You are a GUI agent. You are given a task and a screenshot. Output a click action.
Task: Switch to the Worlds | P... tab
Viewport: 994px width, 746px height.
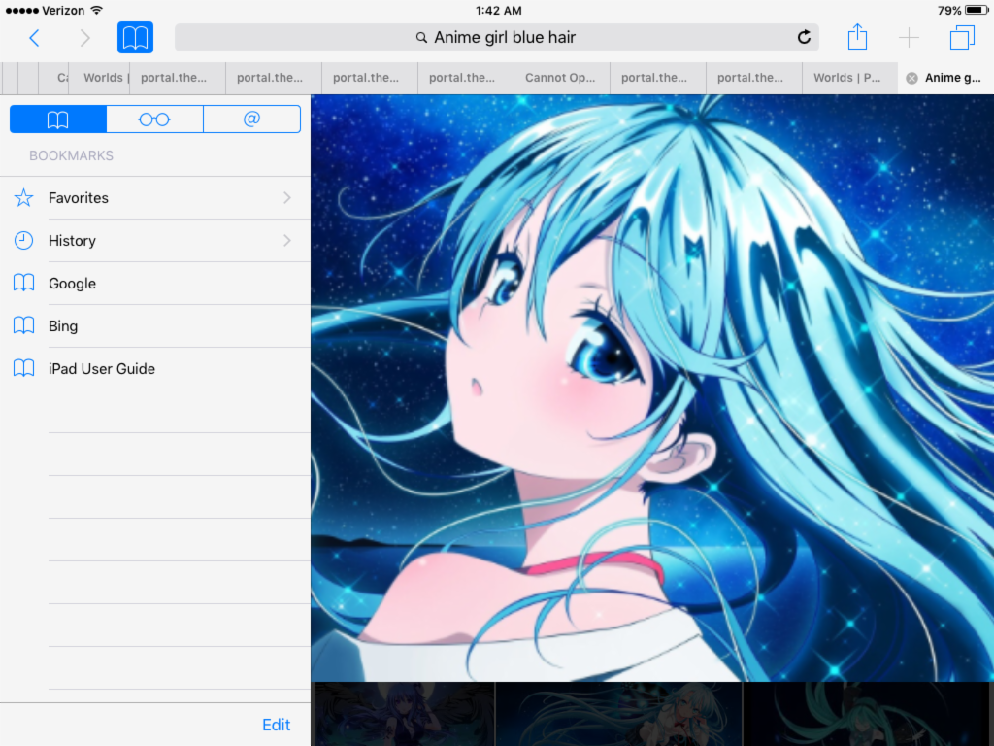849,78
